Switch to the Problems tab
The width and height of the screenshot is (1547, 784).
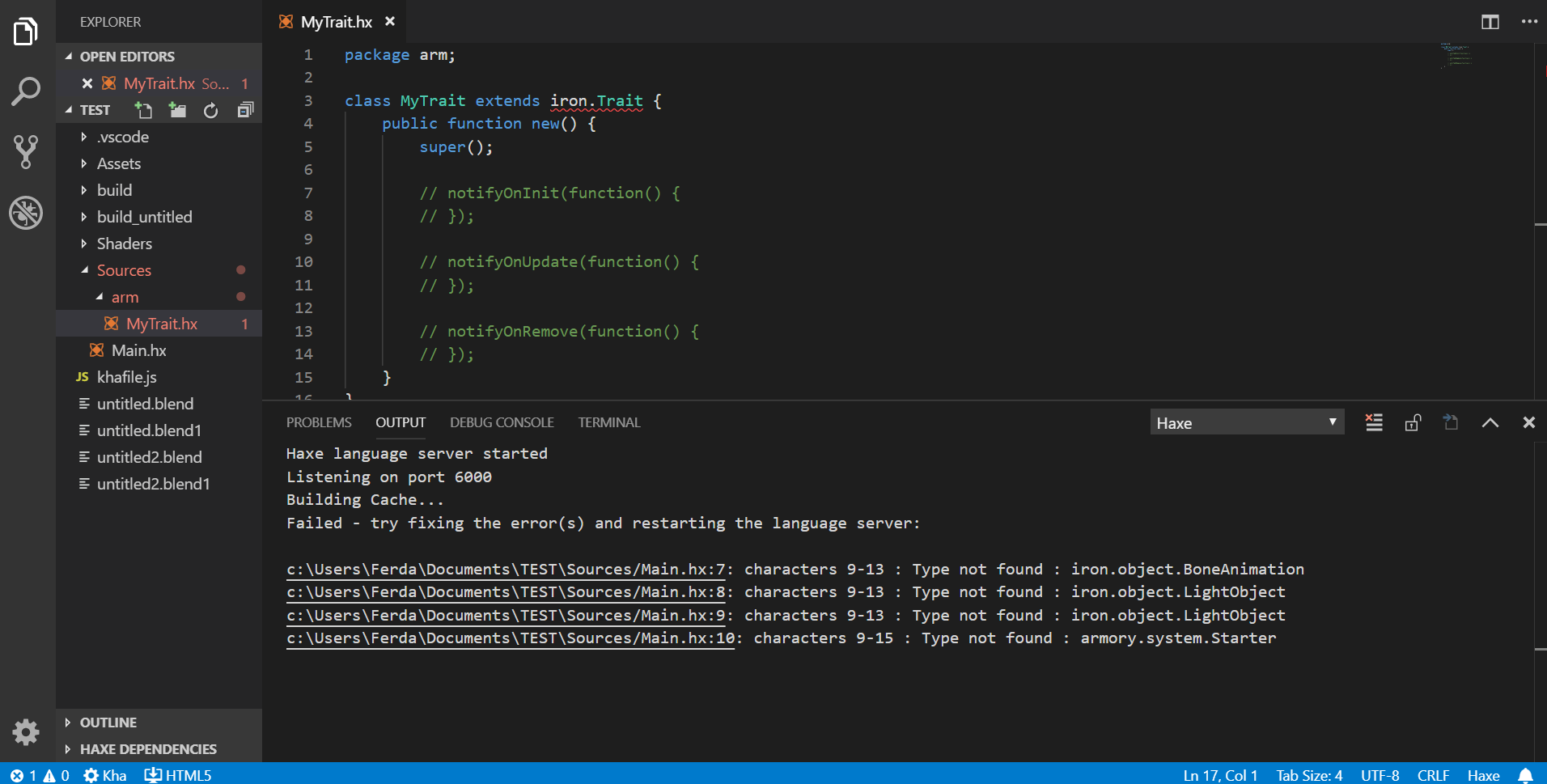pos(319,422)
